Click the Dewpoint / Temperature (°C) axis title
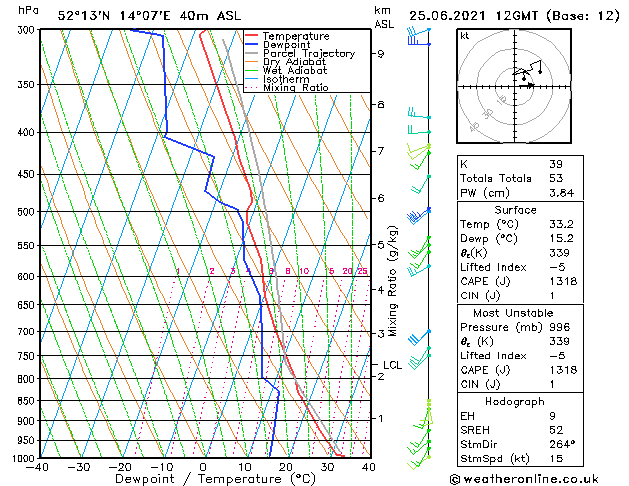The height and width of the screenshot is (486, 629). (x=215, y=479)
